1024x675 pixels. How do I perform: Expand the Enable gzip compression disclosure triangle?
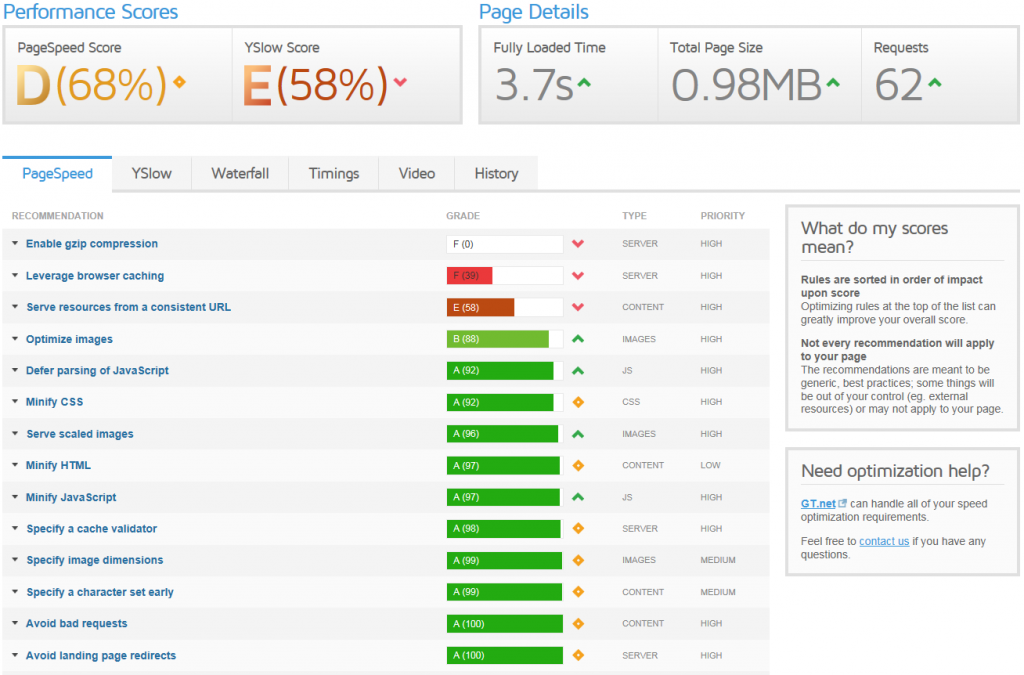coord(15,243)
